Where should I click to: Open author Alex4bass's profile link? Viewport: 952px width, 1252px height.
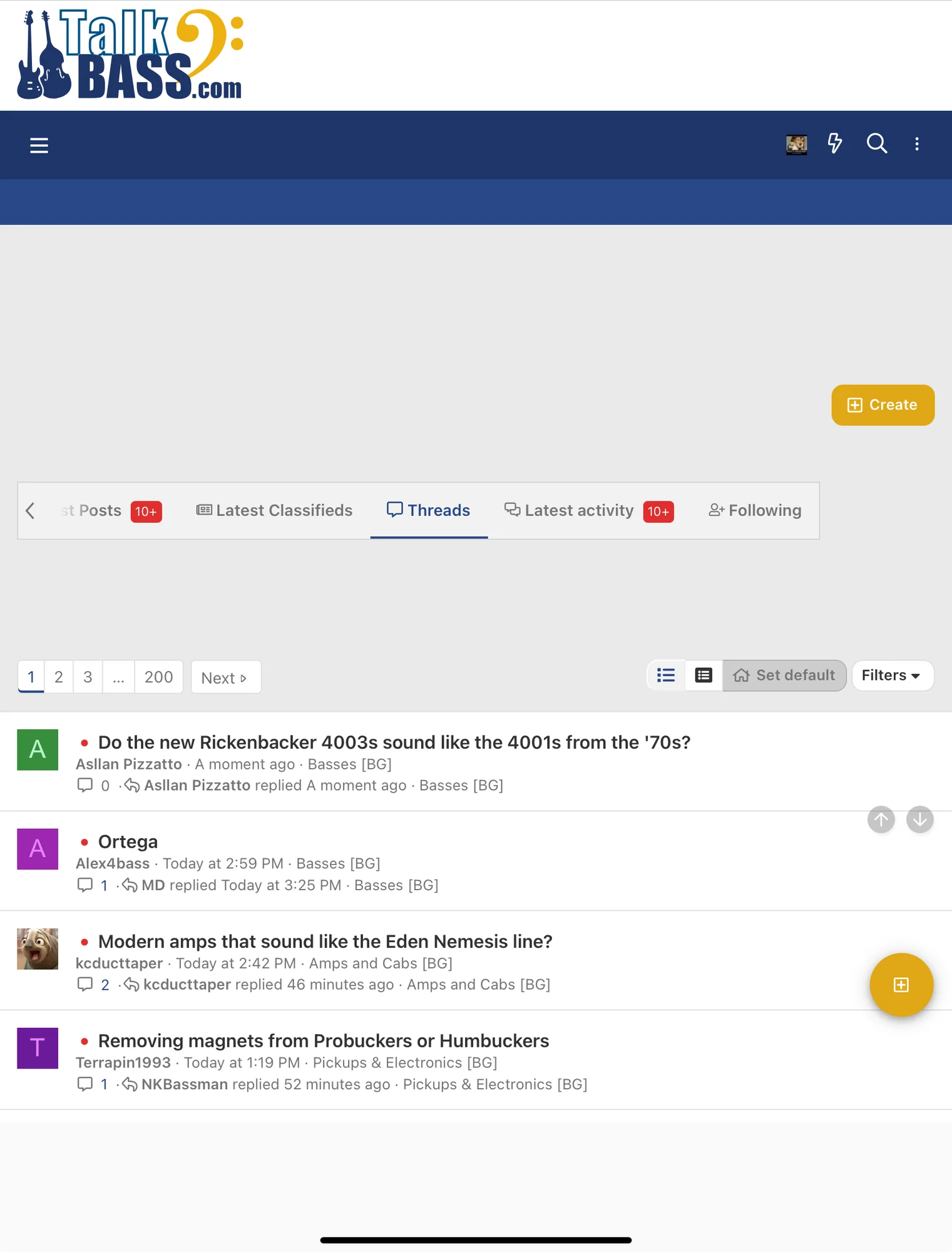(113, 864)
